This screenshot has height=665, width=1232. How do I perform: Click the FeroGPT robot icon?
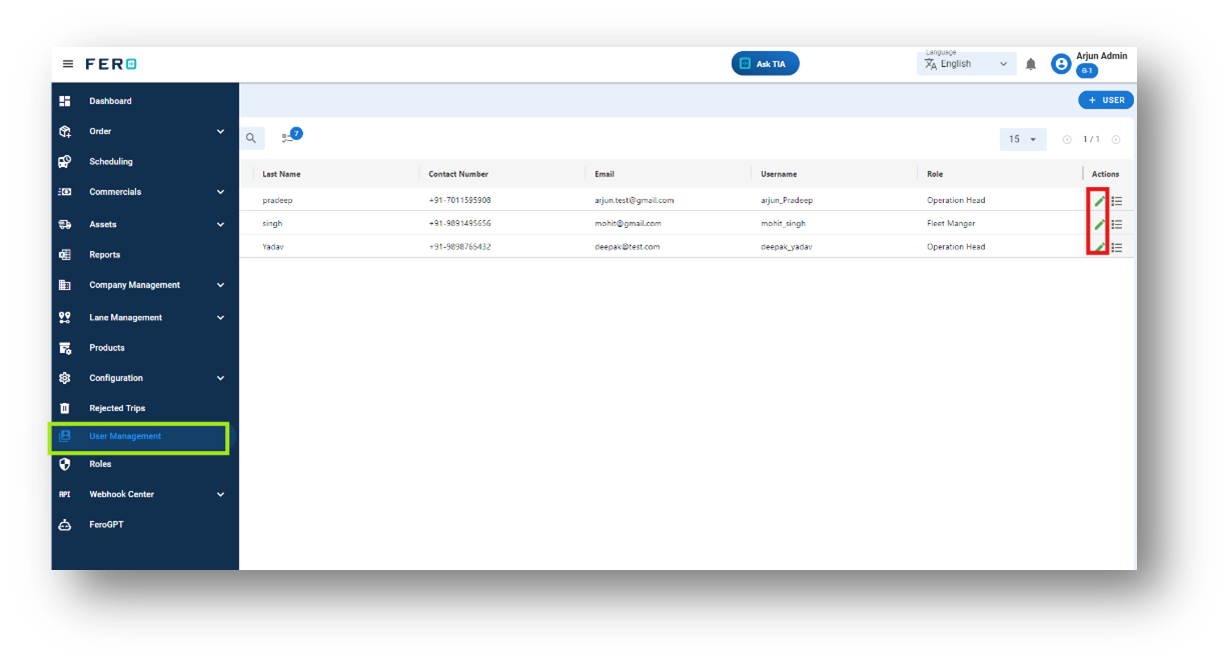click(65, 525)
